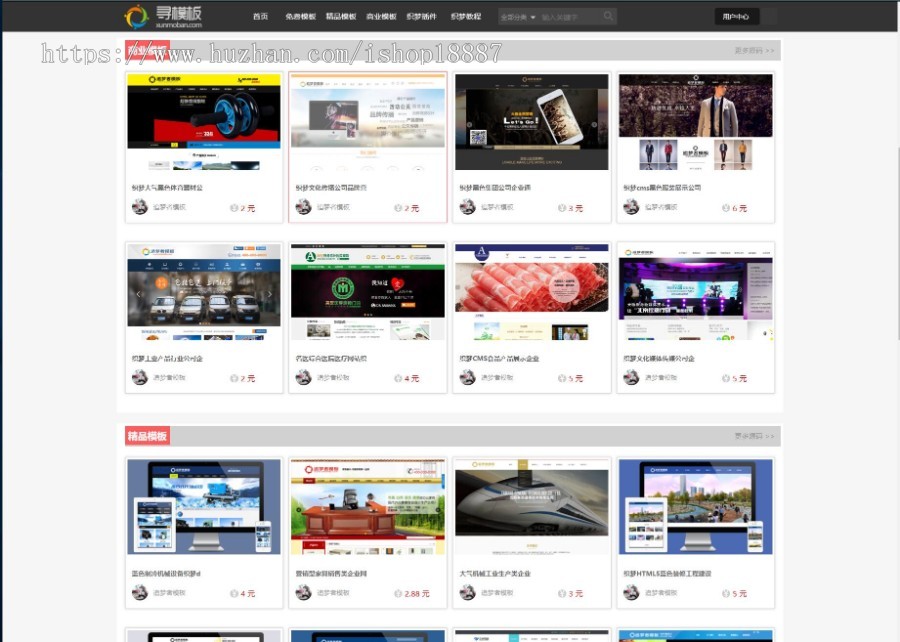Click the 用户中心 button
900x642 pixels.
pyautogui.click(x=737, y=16)
